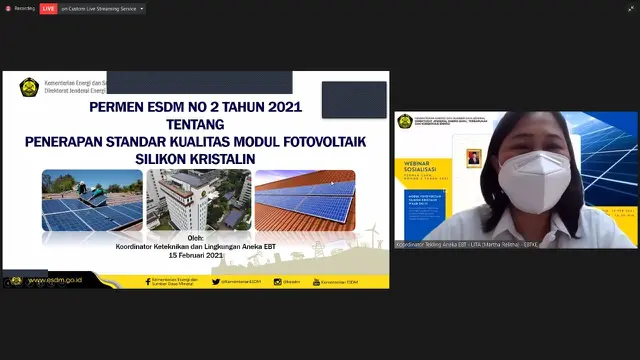The image size is (640, 360).
Task: Click 'SILIKON KRISTALIN' heading text
Action: [x=196, y=159]
